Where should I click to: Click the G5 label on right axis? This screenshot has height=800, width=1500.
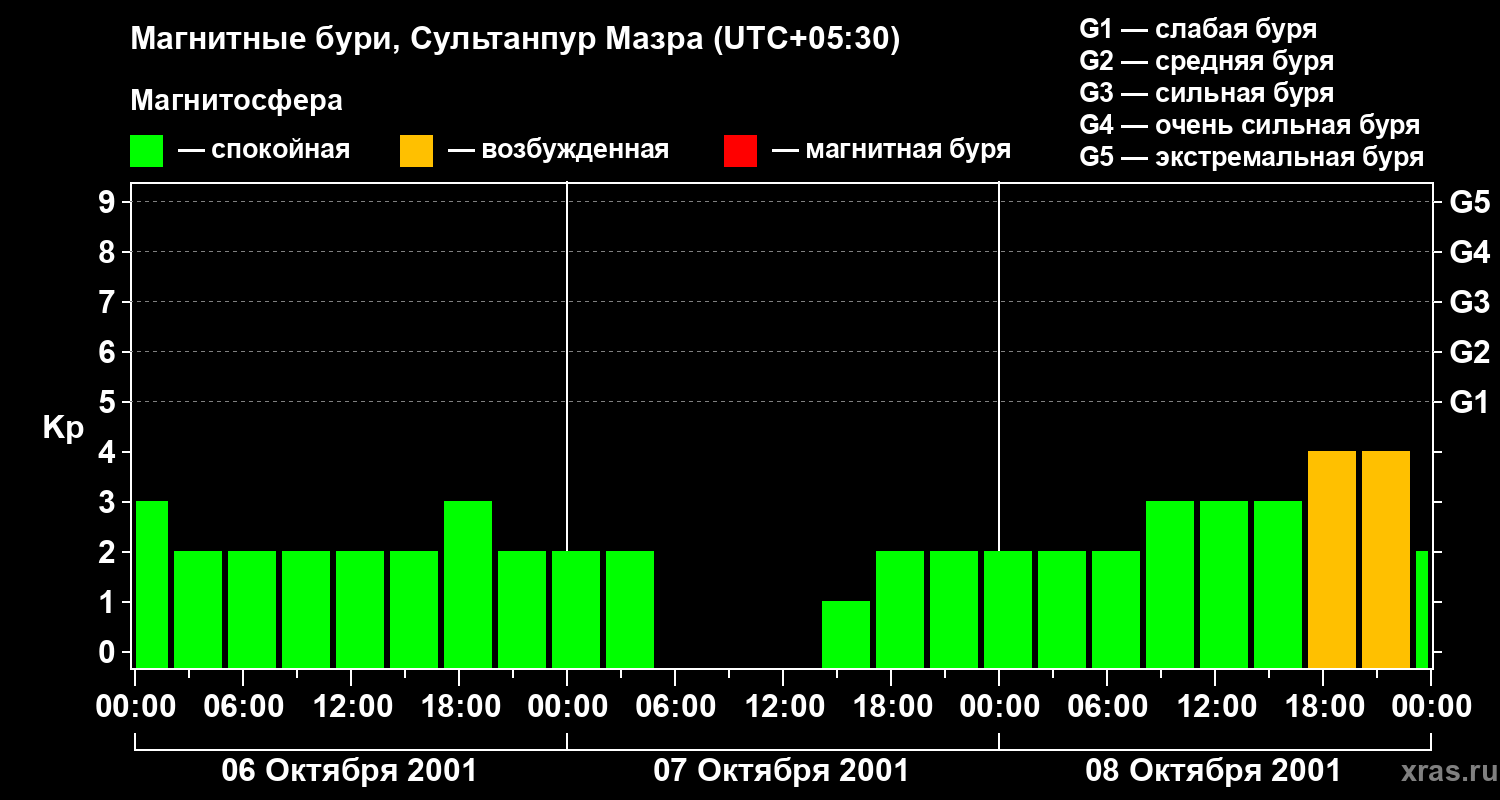point(1469,203)
